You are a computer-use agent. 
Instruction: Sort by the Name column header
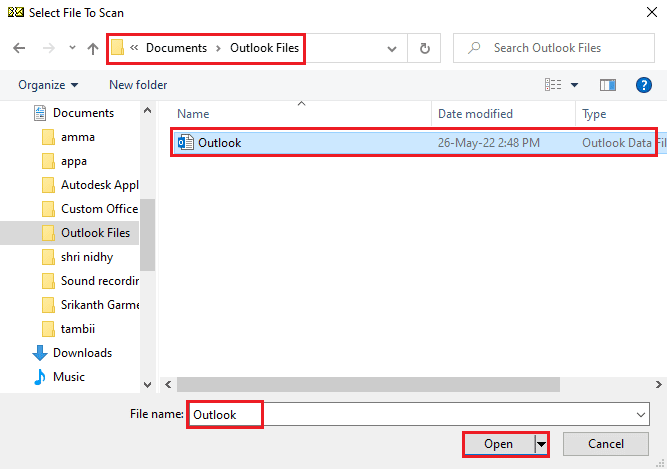tap(193, 114)
